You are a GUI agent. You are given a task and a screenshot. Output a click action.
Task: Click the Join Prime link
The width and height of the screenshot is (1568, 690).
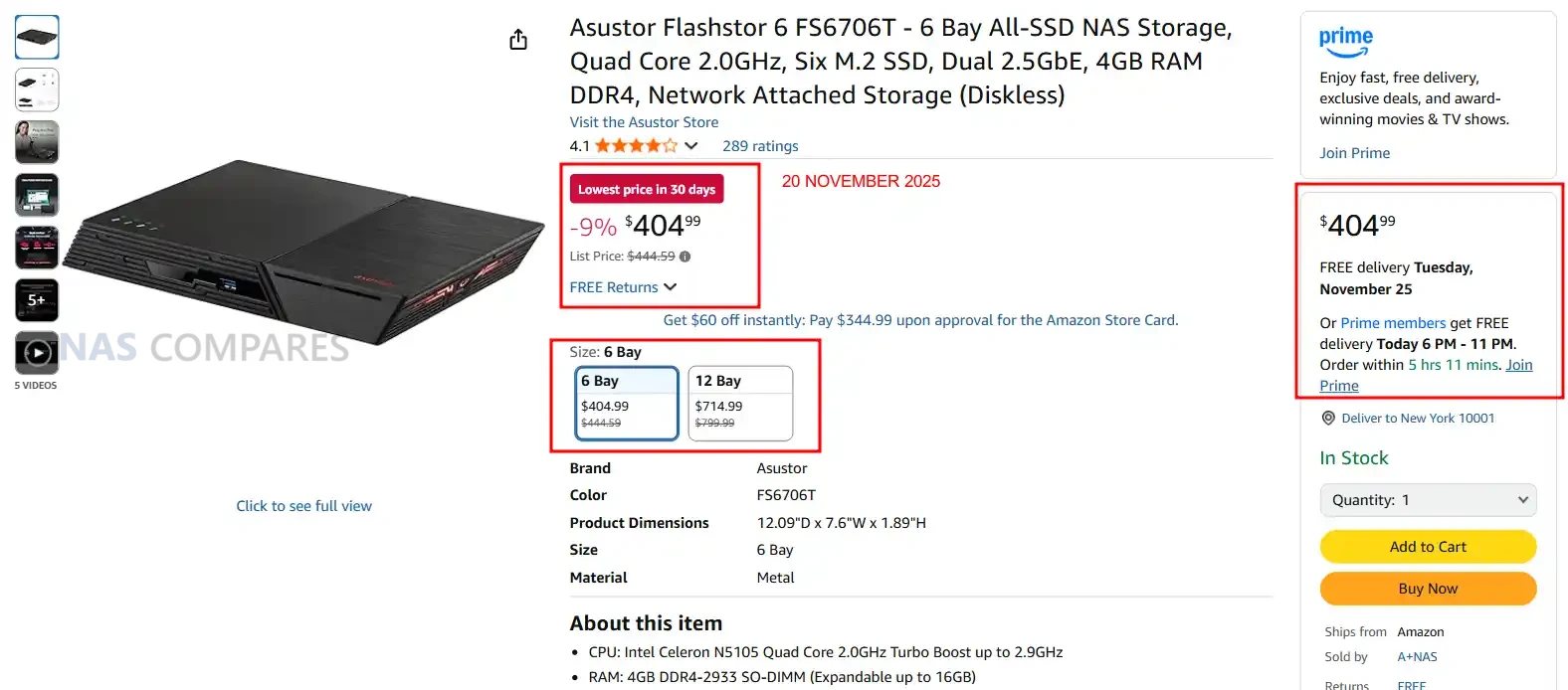(1354, 153)
